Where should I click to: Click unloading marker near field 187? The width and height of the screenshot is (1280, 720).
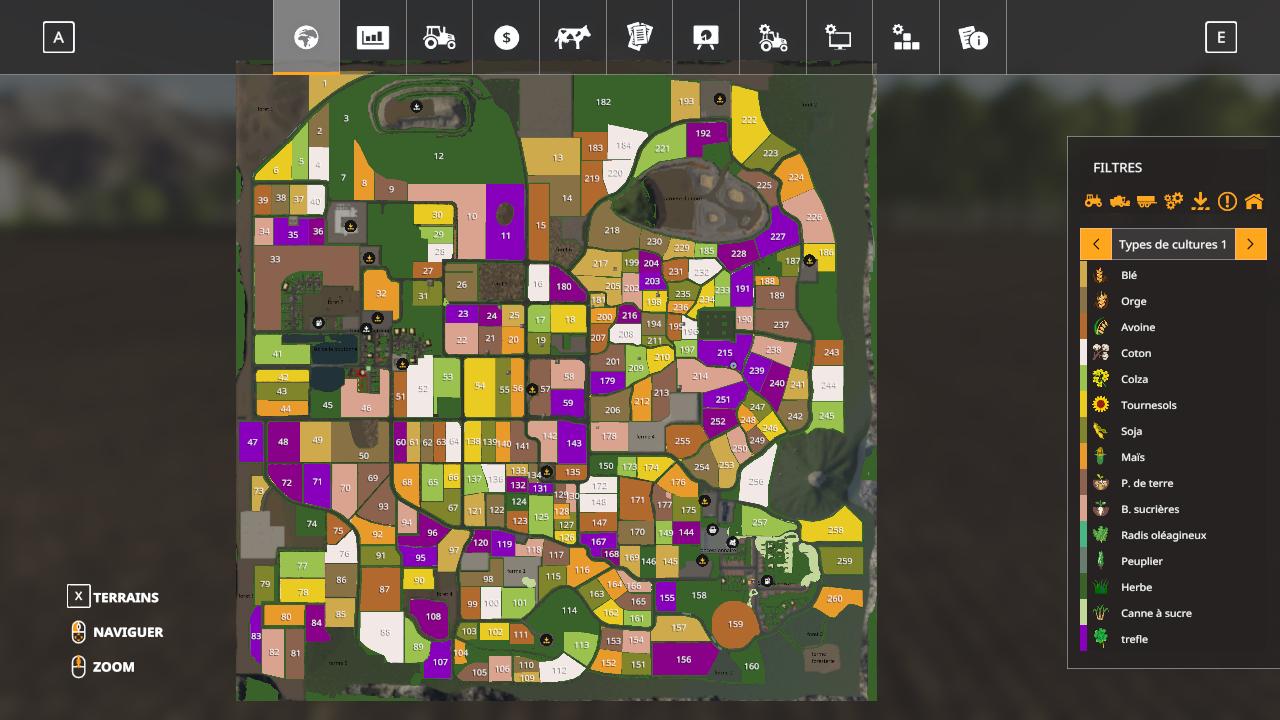(810, 261)
